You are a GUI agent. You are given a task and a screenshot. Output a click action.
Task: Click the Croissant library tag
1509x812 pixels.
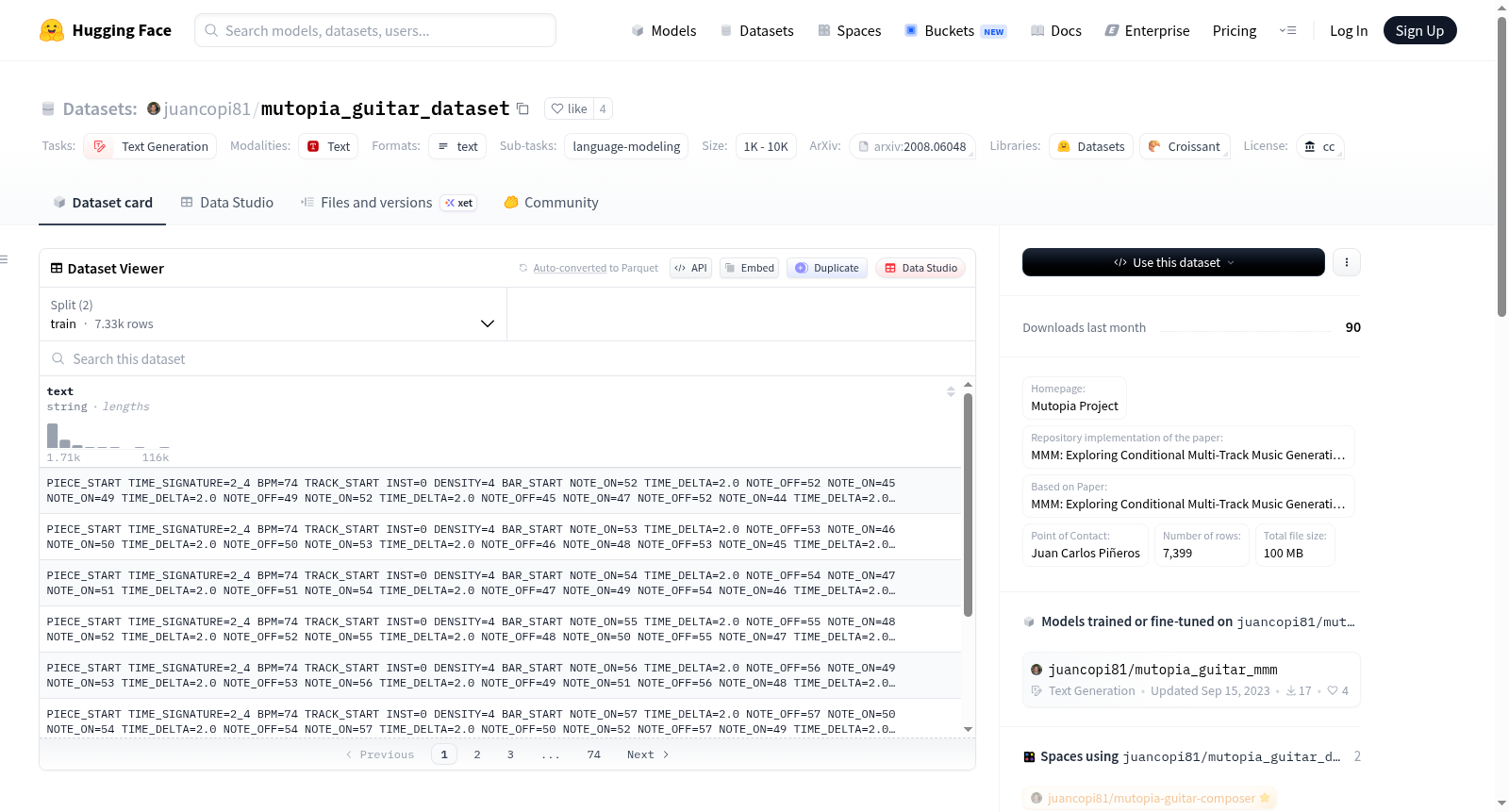click(1185, 146)
